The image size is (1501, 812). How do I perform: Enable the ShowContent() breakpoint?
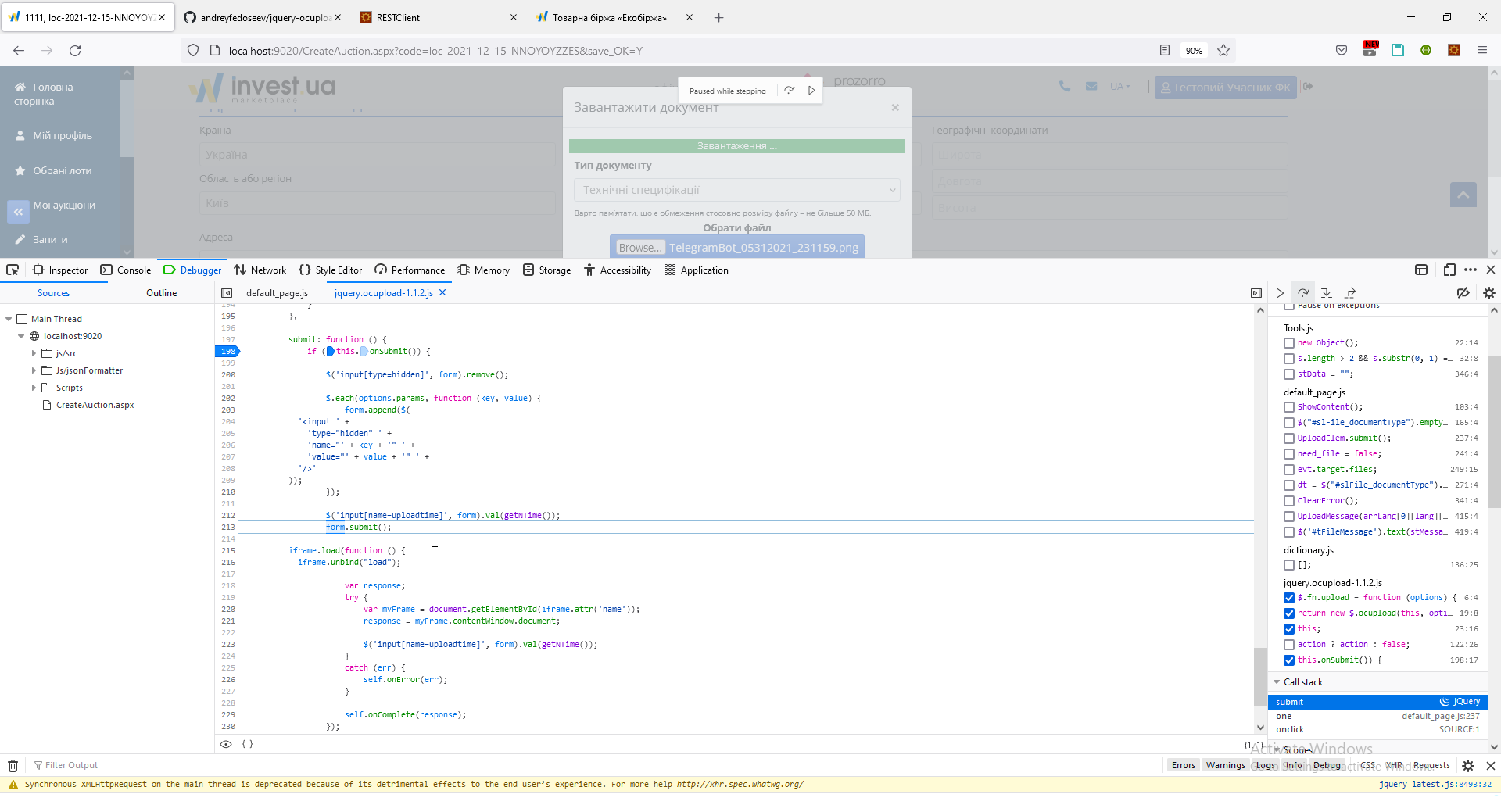1289,407
